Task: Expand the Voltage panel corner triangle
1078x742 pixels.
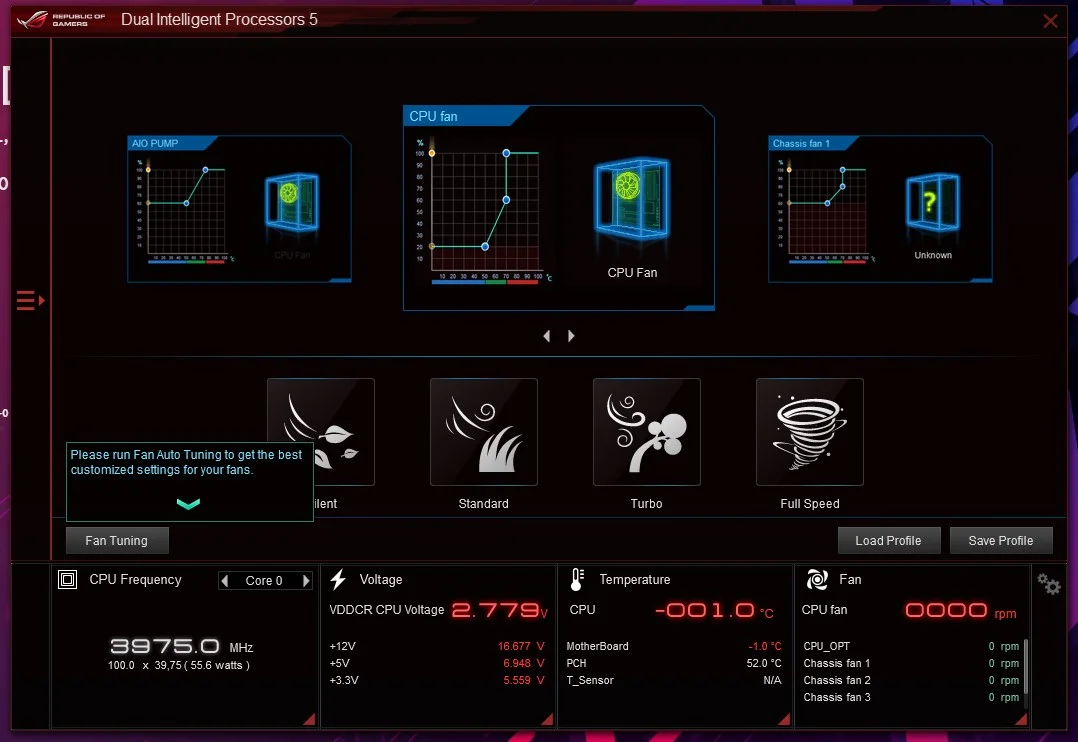Action: point(547,719)
